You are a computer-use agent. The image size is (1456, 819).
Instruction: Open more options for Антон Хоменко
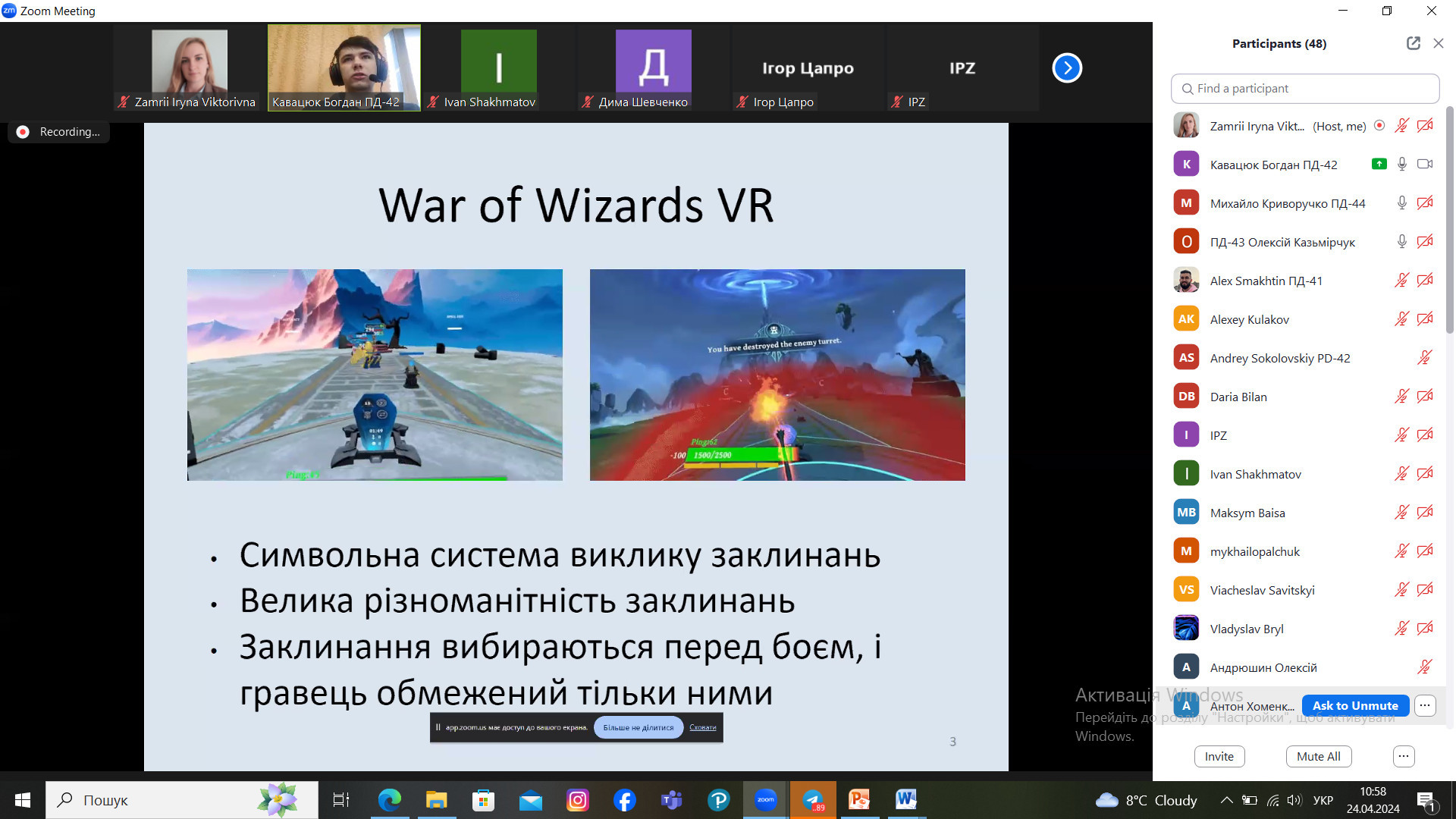1425,706
